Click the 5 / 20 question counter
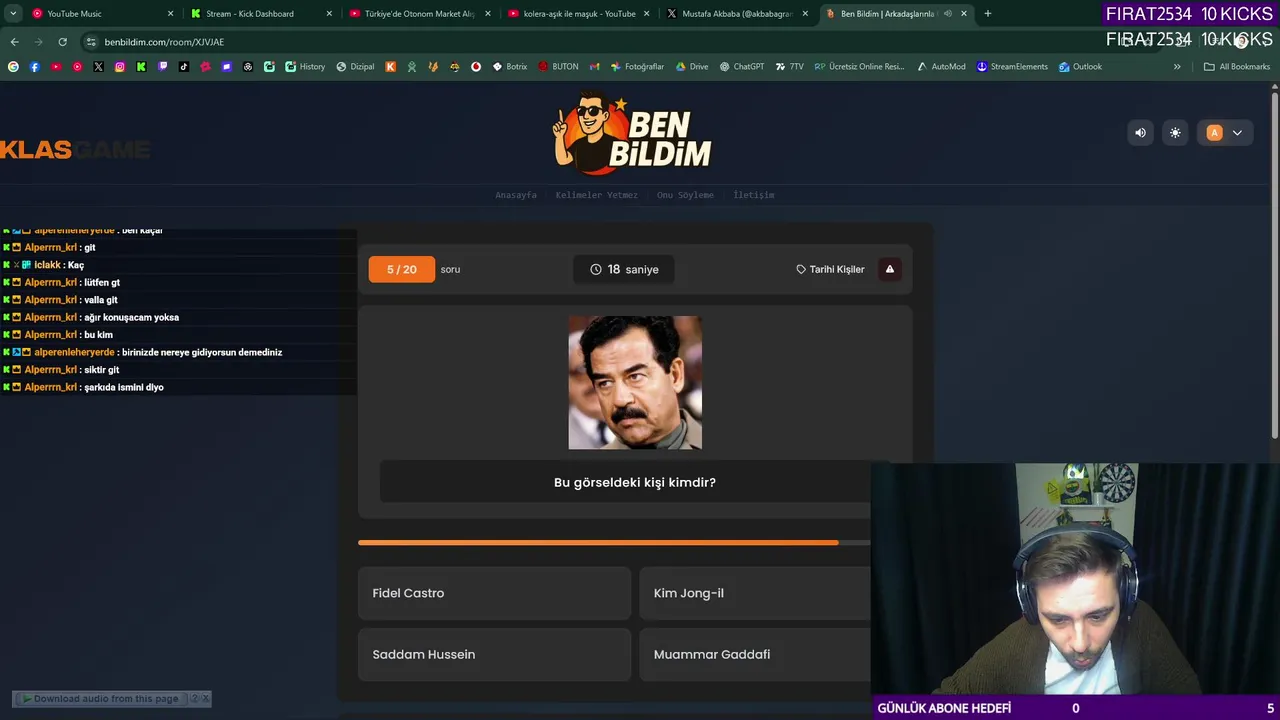The image size is (1280, 720). (x=402, y=269)
